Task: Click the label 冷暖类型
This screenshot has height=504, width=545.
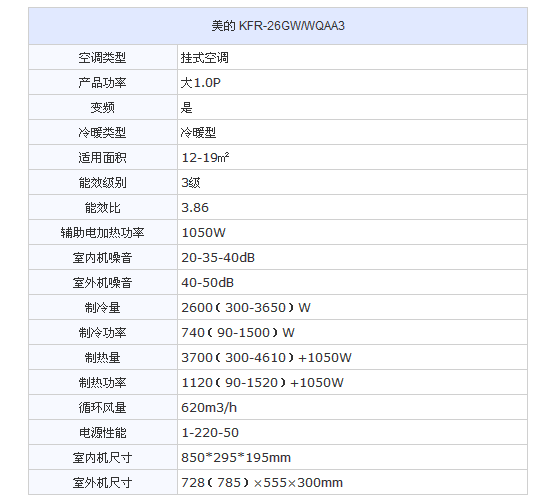Action: tap(102, 133)
